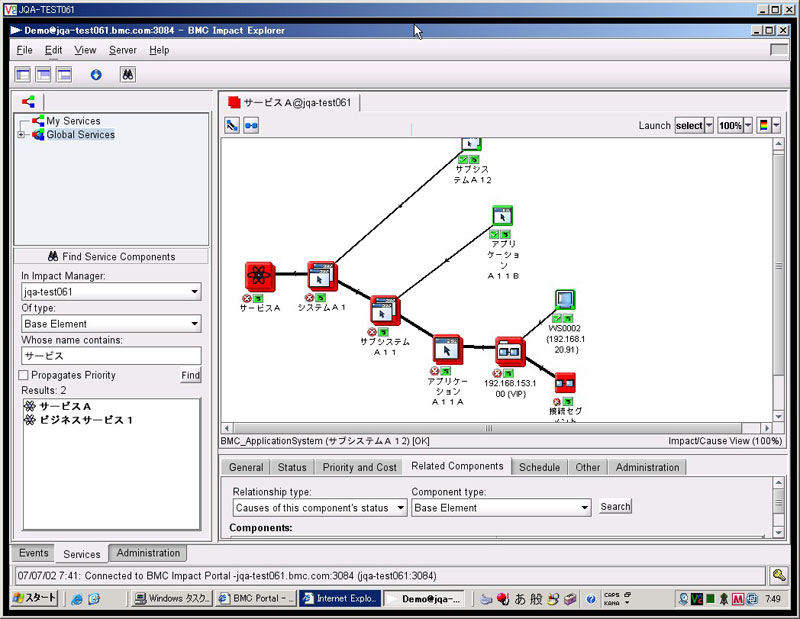Select the WS0002 computer node icon

[565, 300]
